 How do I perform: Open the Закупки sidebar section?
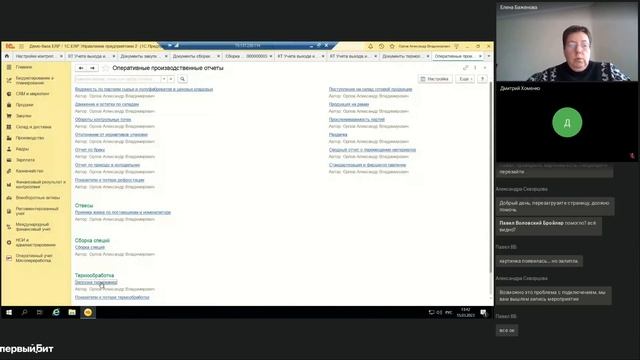(24, 116)
